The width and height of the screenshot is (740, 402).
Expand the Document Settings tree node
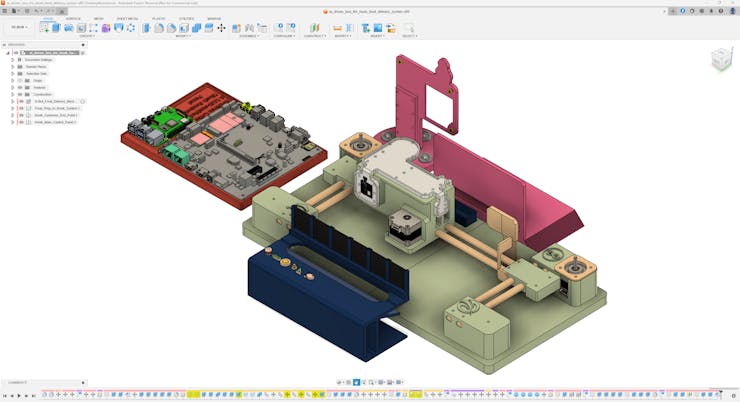[13, 60]
